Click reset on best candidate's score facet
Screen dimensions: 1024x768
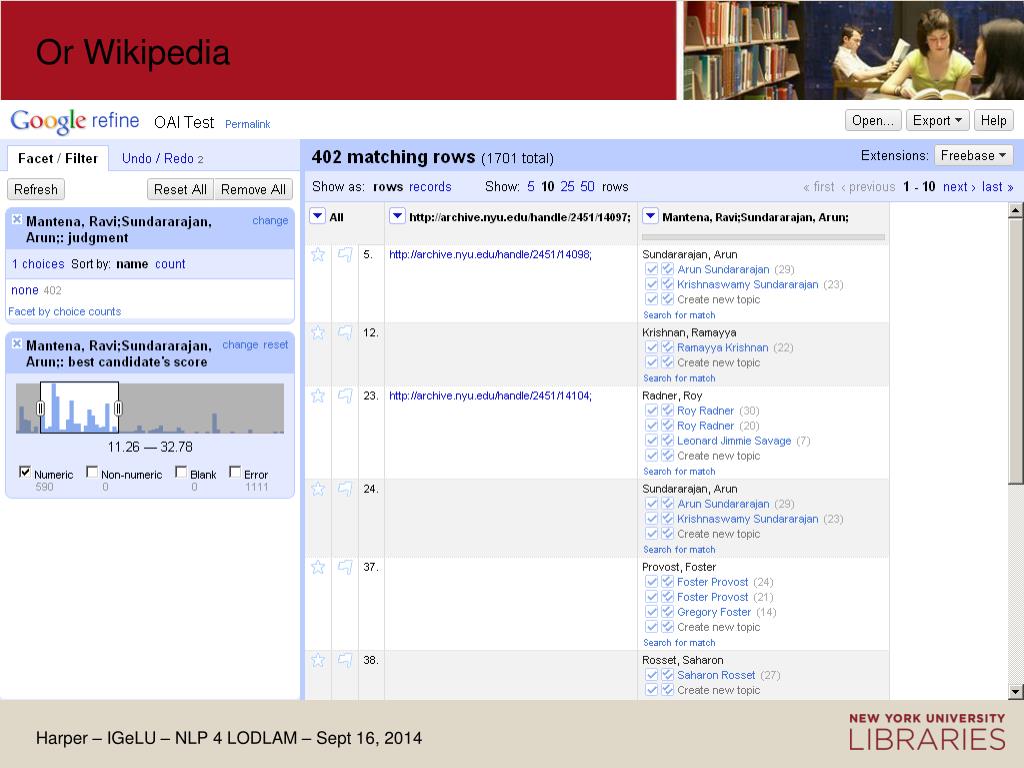(276, 345)
